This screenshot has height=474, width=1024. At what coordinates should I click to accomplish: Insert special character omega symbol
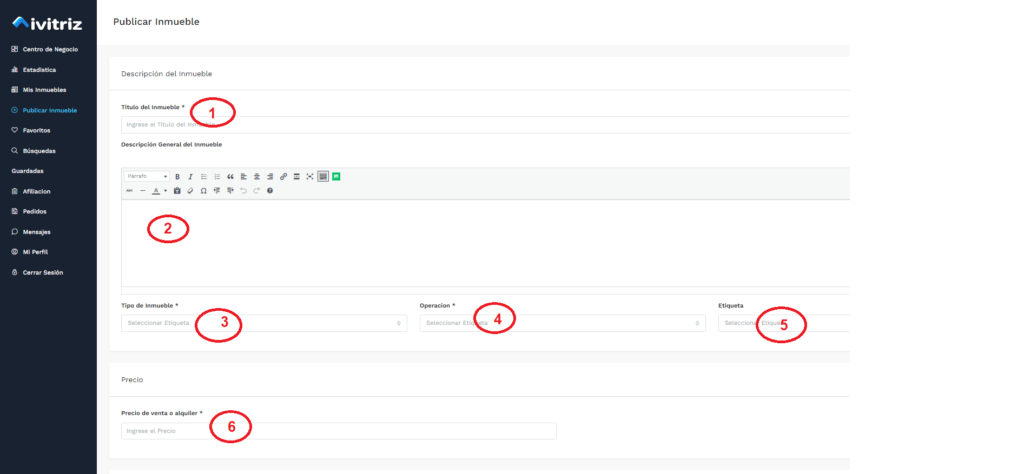(203, 190)
